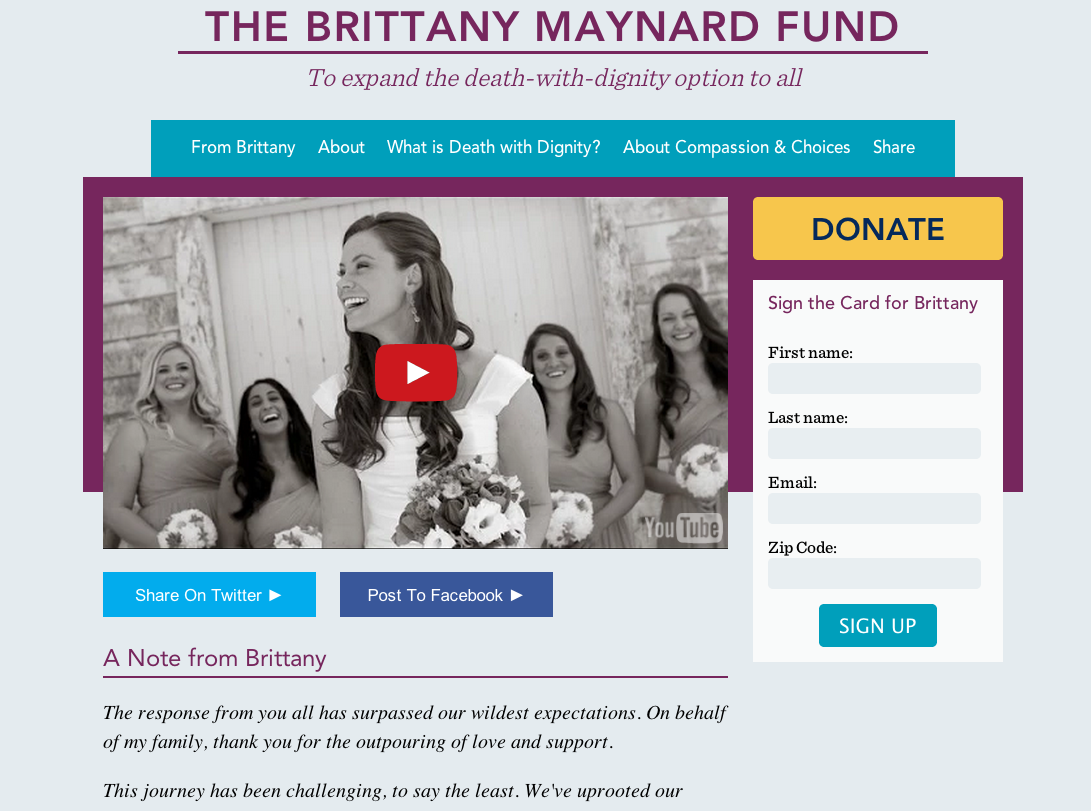Share the page on Twitter

209,595
